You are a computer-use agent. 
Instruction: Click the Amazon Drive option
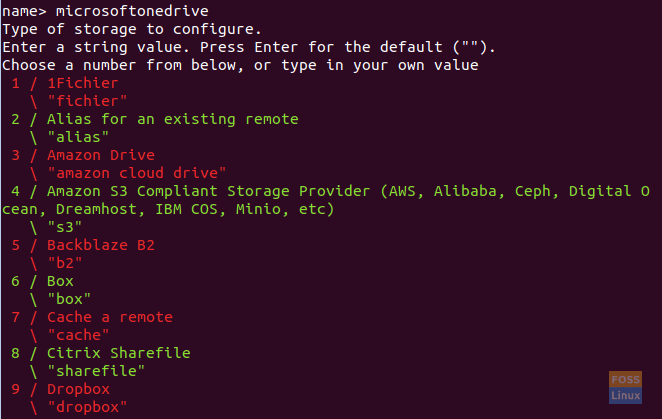[x=83, y=155]
